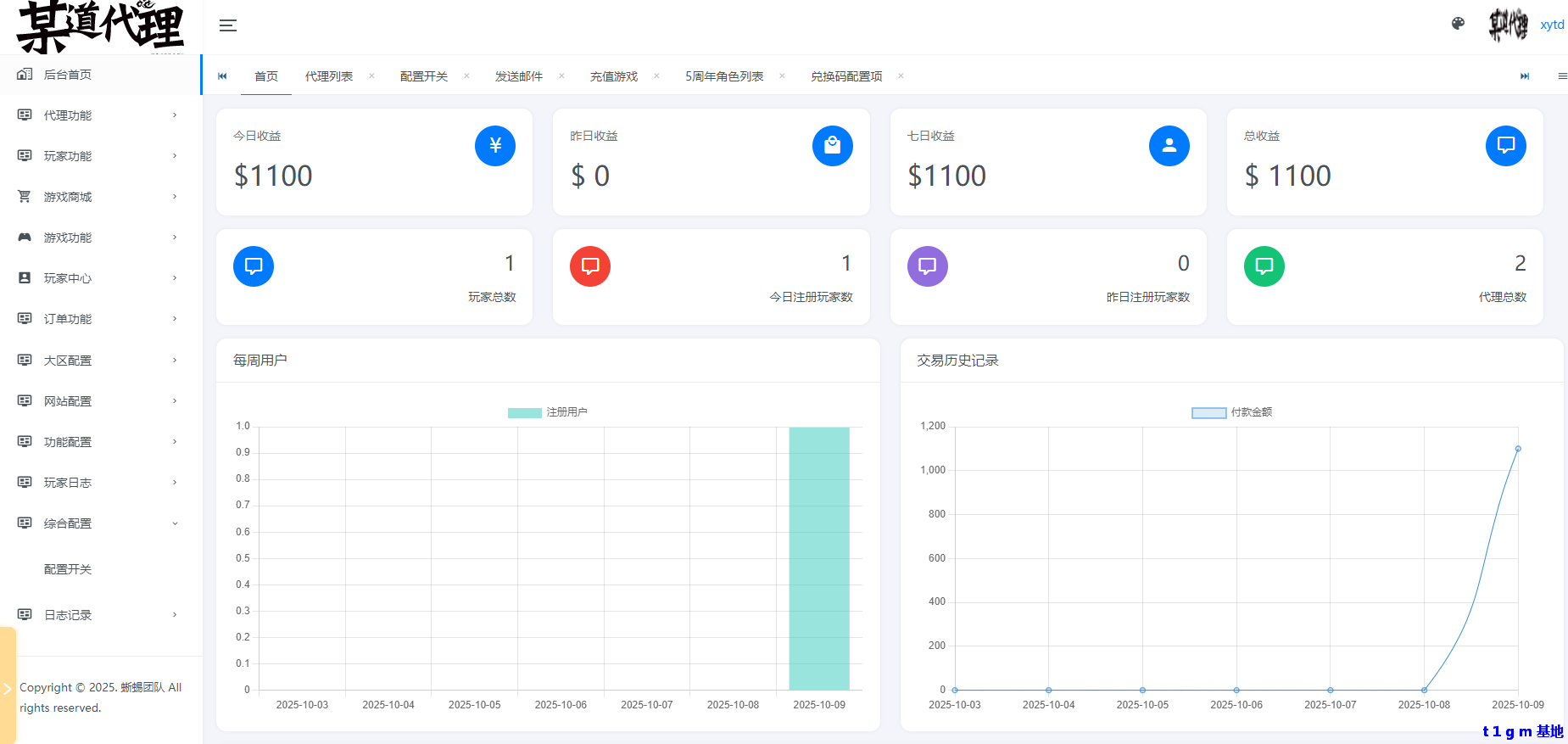The width and height of the screenshot is (1568, 744).
Task: Click the 1100 data point on the line chart
Action: (1517, 449)
